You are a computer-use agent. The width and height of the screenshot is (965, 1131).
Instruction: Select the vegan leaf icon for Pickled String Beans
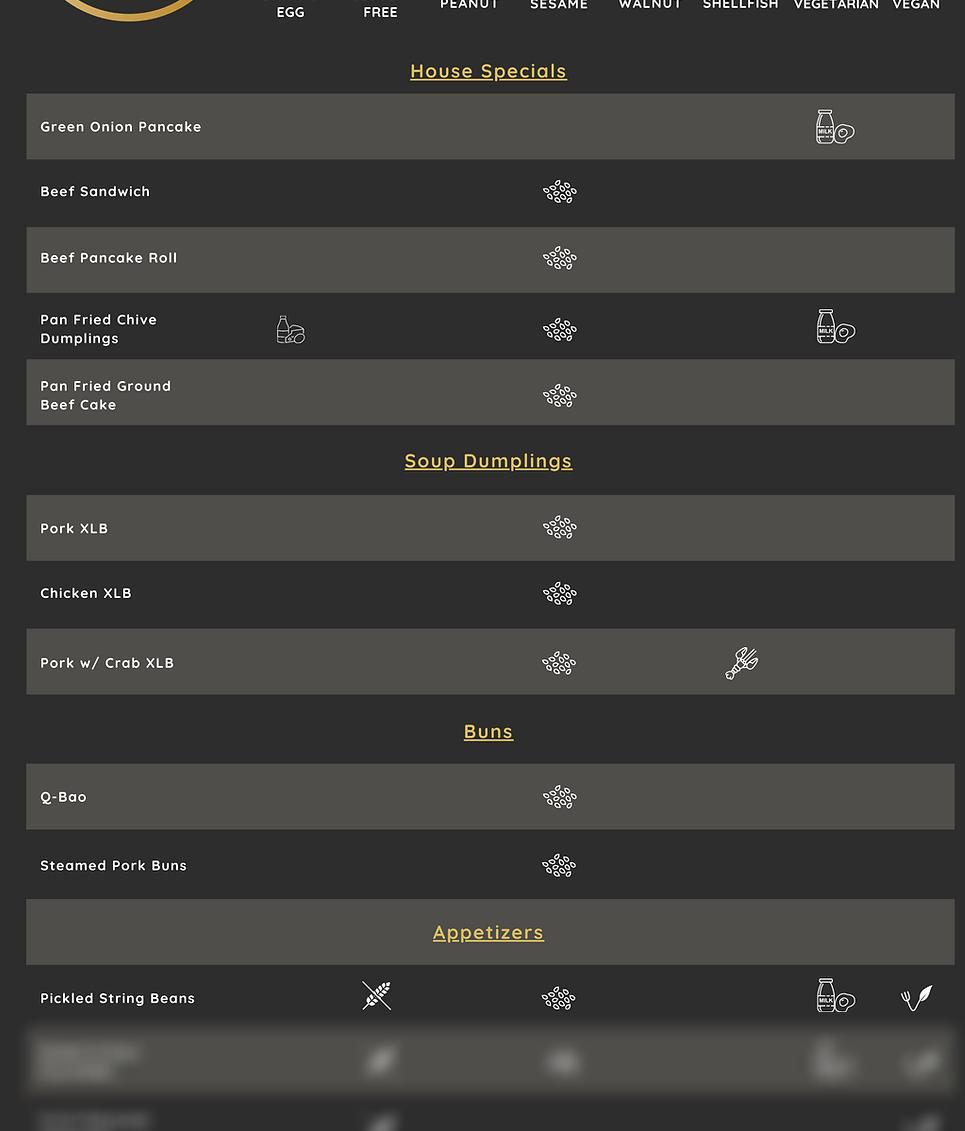(x=916, y=998)
